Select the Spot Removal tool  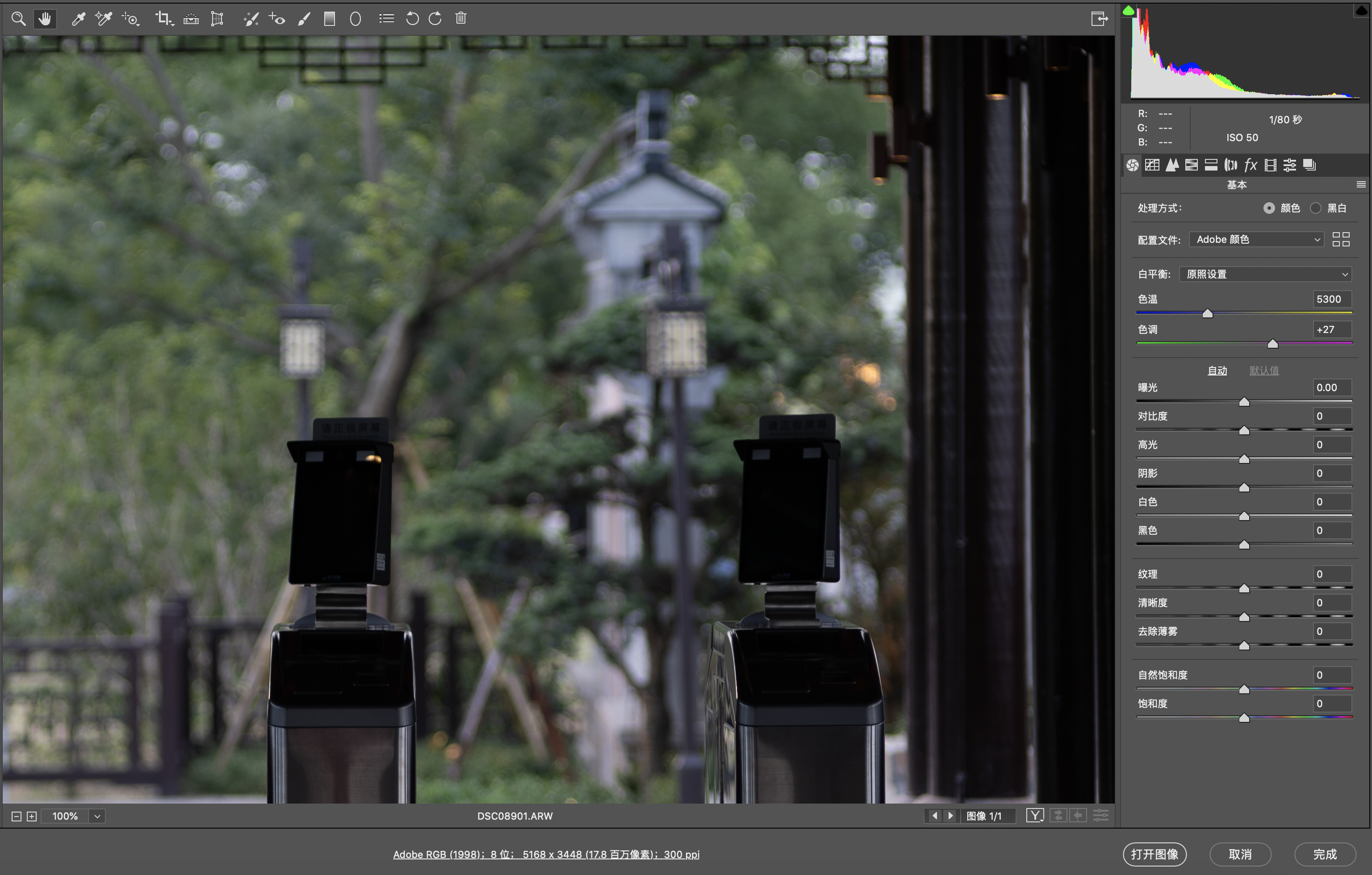tap(251, 19)
